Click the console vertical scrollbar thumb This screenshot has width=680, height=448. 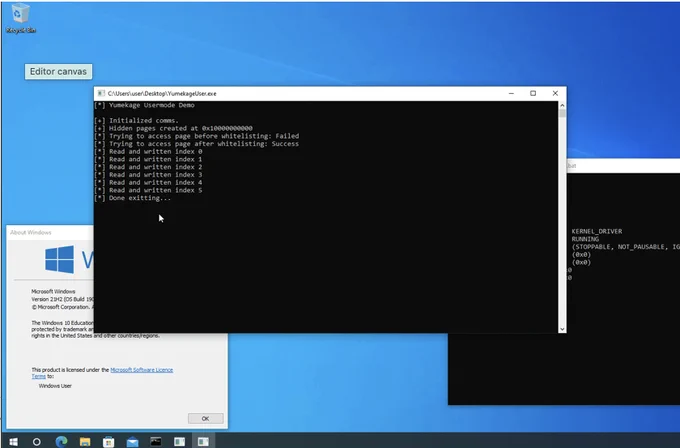[x=562, y=113]
